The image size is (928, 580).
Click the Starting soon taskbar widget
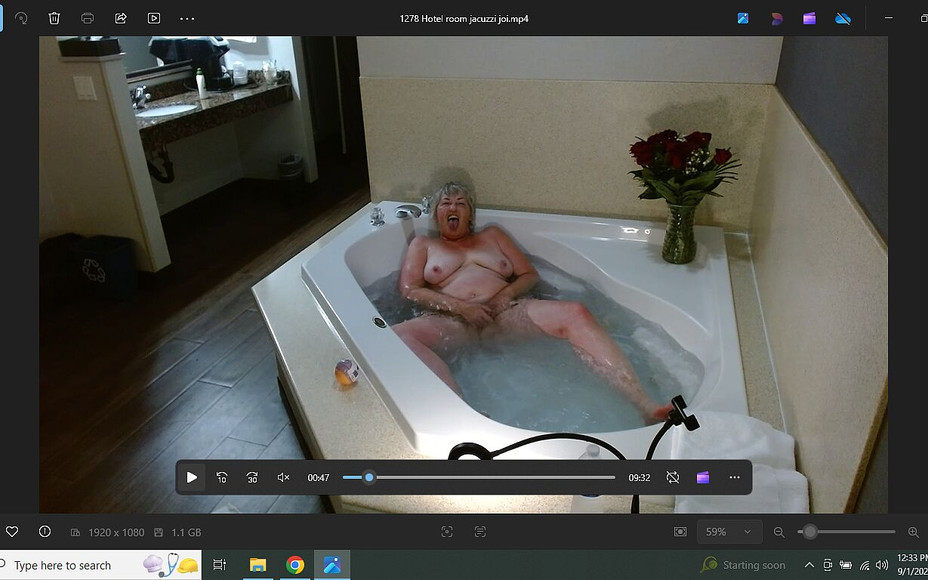click(x=744, y=565)
